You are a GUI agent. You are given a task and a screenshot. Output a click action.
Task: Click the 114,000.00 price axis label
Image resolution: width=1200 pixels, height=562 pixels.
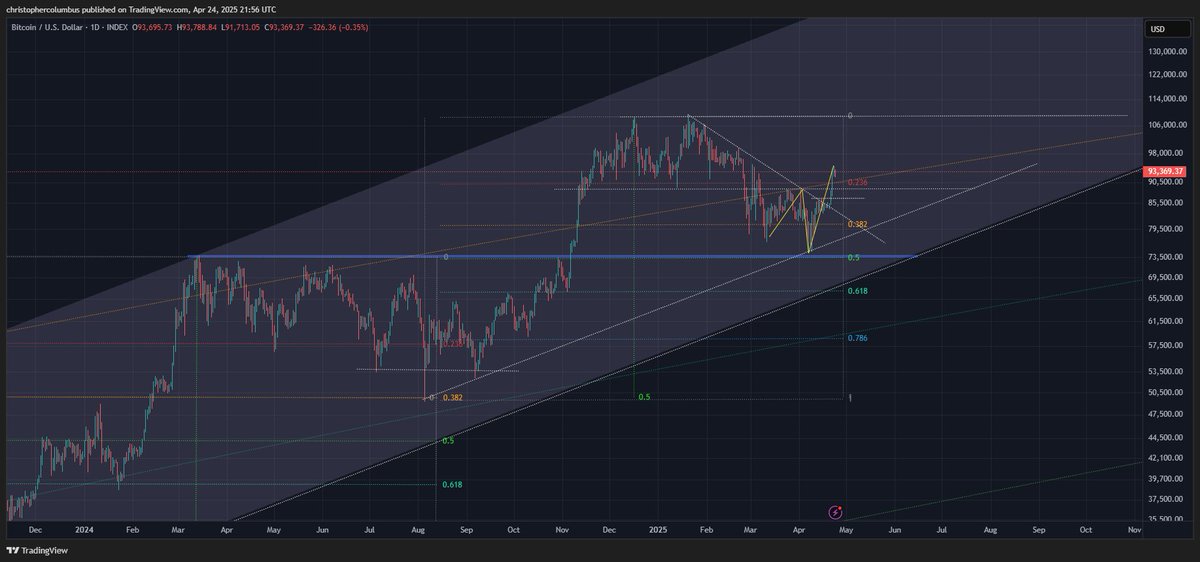pos(1168,100)
